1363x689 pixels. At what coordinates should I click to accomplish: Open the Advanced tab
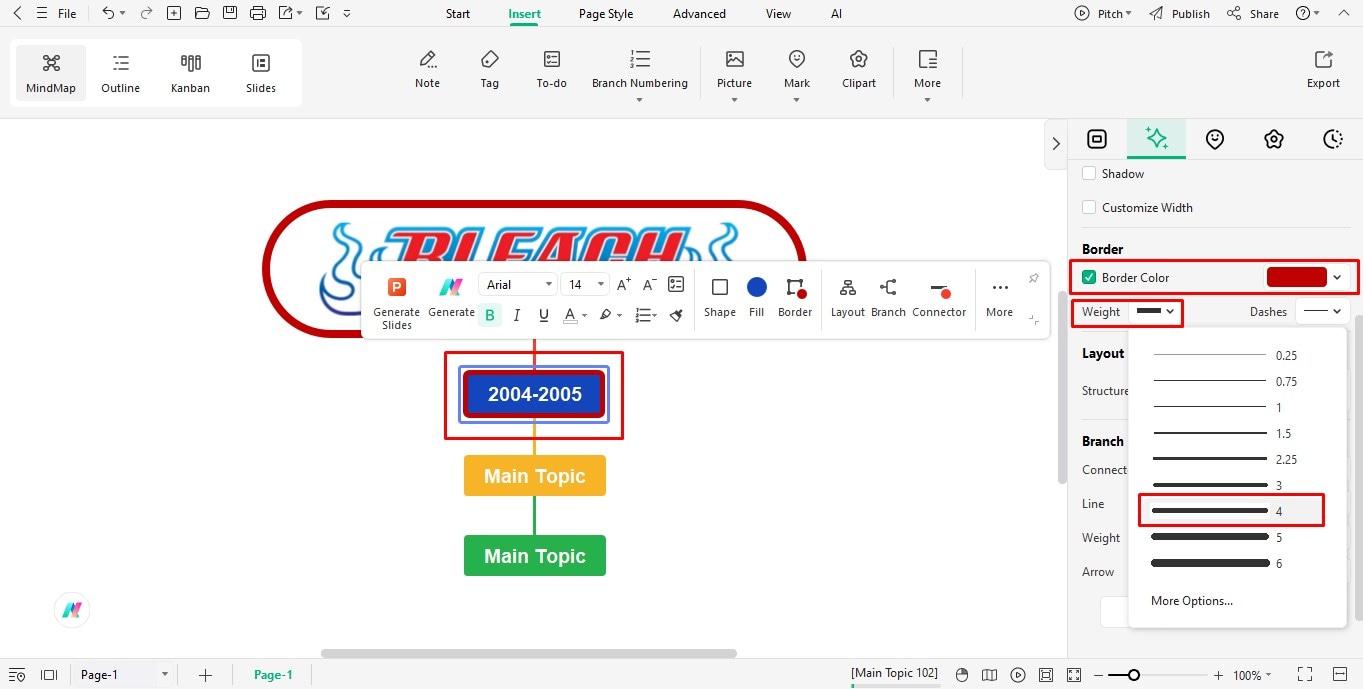(x=699, y=14)
